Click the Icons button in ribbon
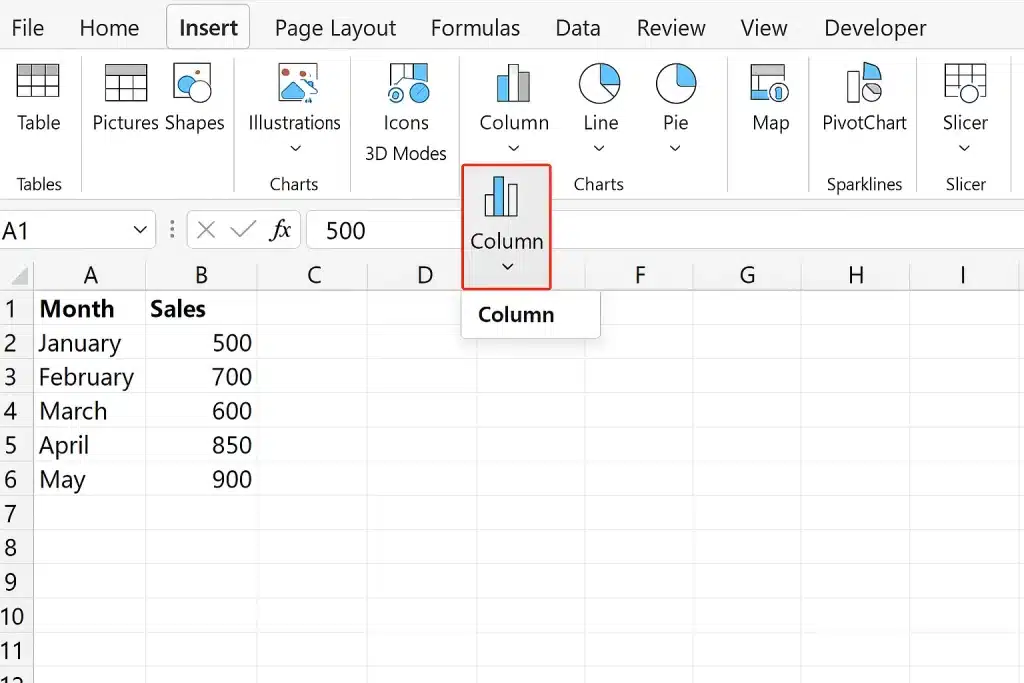Viewport: 1024px width, 683px height. tap(406, 84)
